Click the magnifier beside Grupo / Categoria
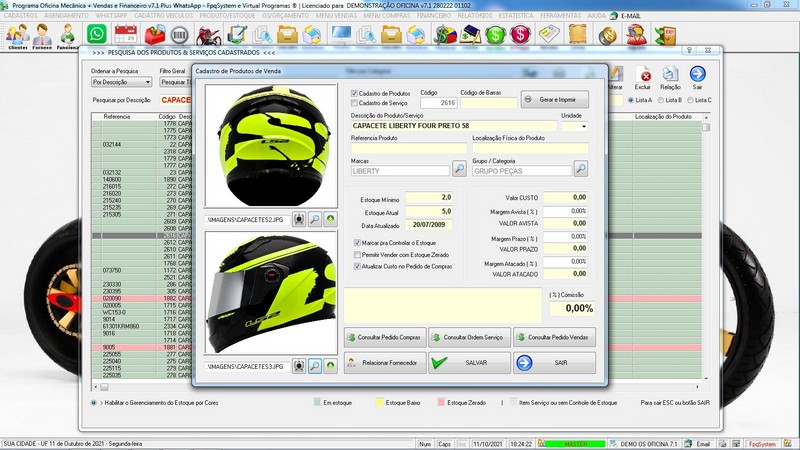Screen dimensions: 800x450 click(580, 169)
